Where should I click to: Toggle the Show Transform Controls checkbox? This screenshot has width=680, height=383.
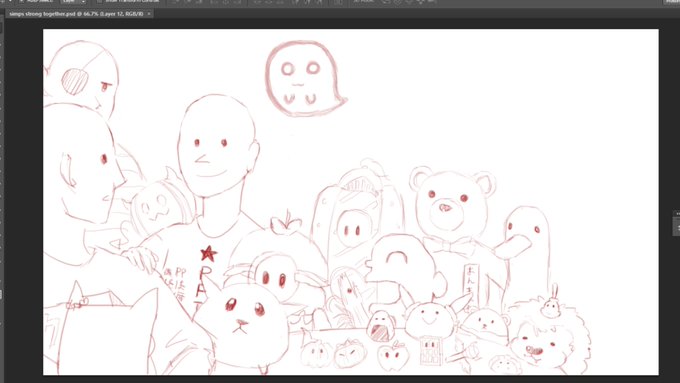pyautogui.click(x=99, y=1)
